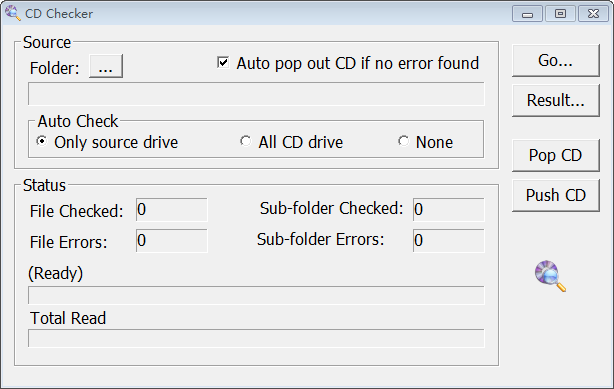Minimize the CD Checker window

coord(527,14)
